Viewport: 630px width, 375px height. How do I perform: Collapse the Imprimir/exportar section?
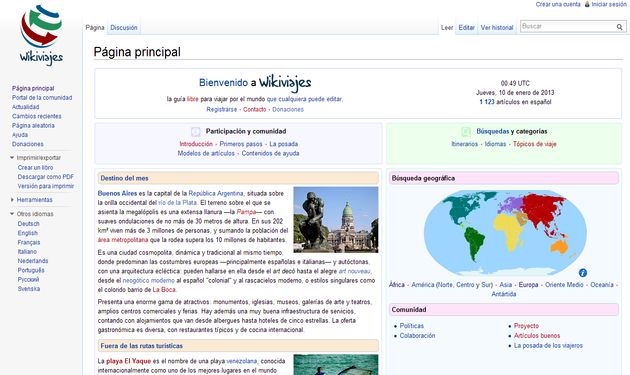[x=12, y=158]
